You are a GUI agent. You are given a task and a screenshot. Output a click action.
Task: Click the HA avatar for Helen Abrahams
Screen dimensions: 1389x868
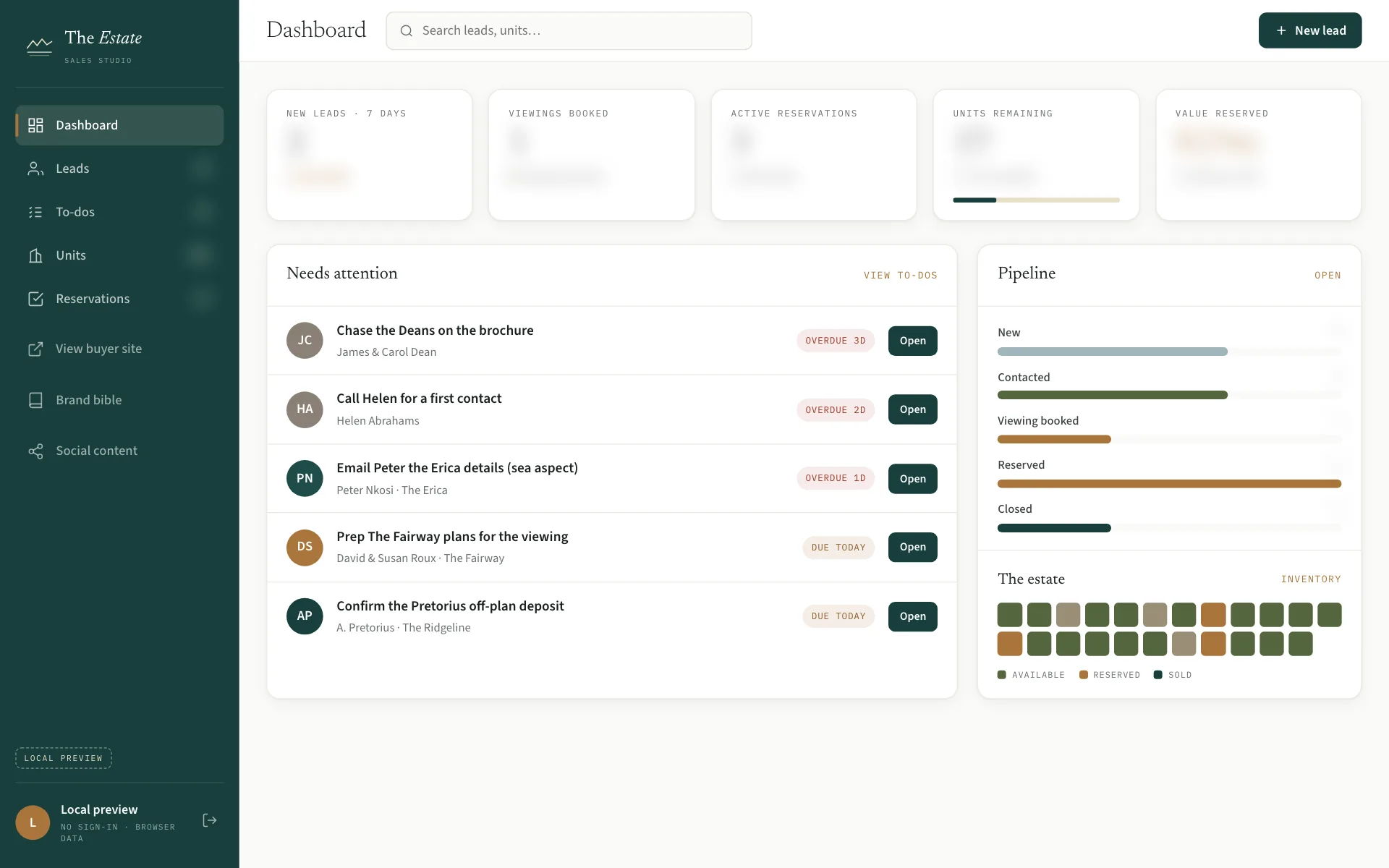pyautogui.click(x=305, y=409)
